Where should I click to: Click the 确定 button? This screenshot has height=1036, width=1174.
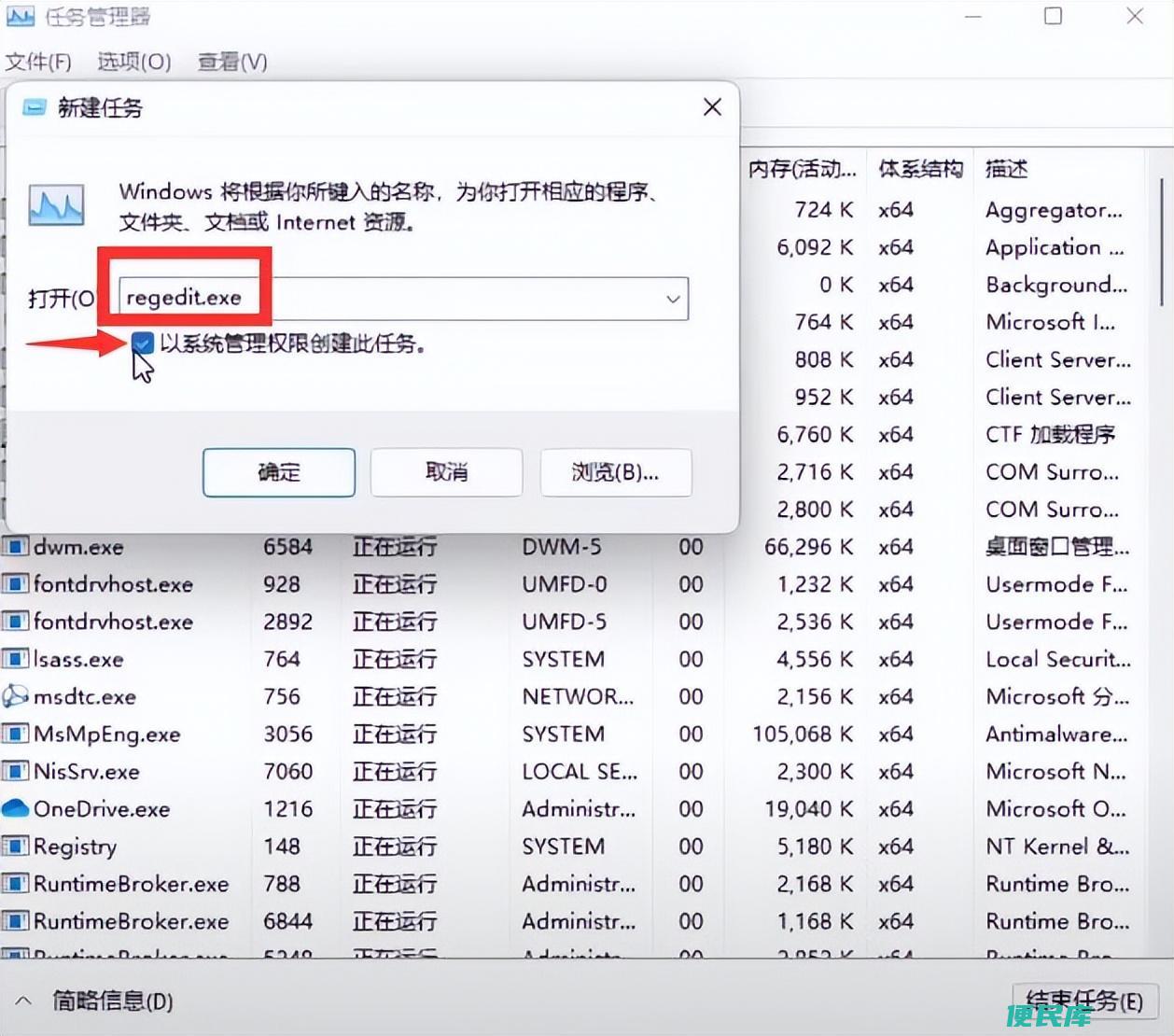(x=279, y=471)
